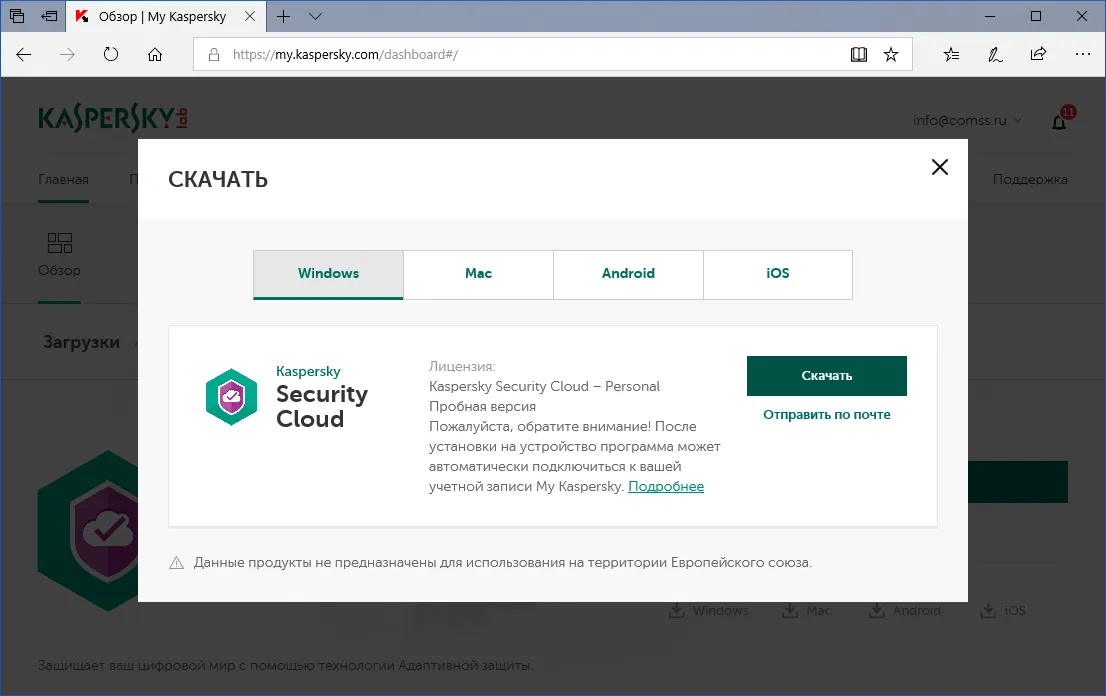
Task: Switch to the Android tab
Action: pos(628,273)
